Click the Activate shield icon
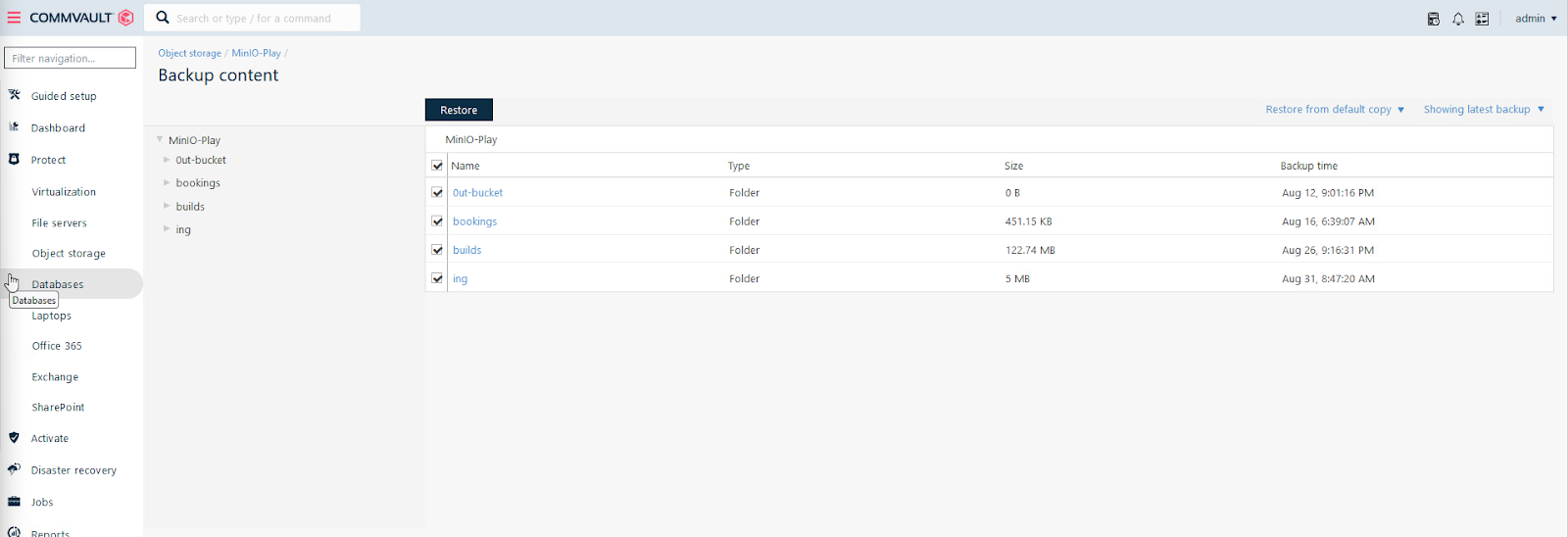The width and height of the screenshot is (1568, 537). [x=14, y=438]
